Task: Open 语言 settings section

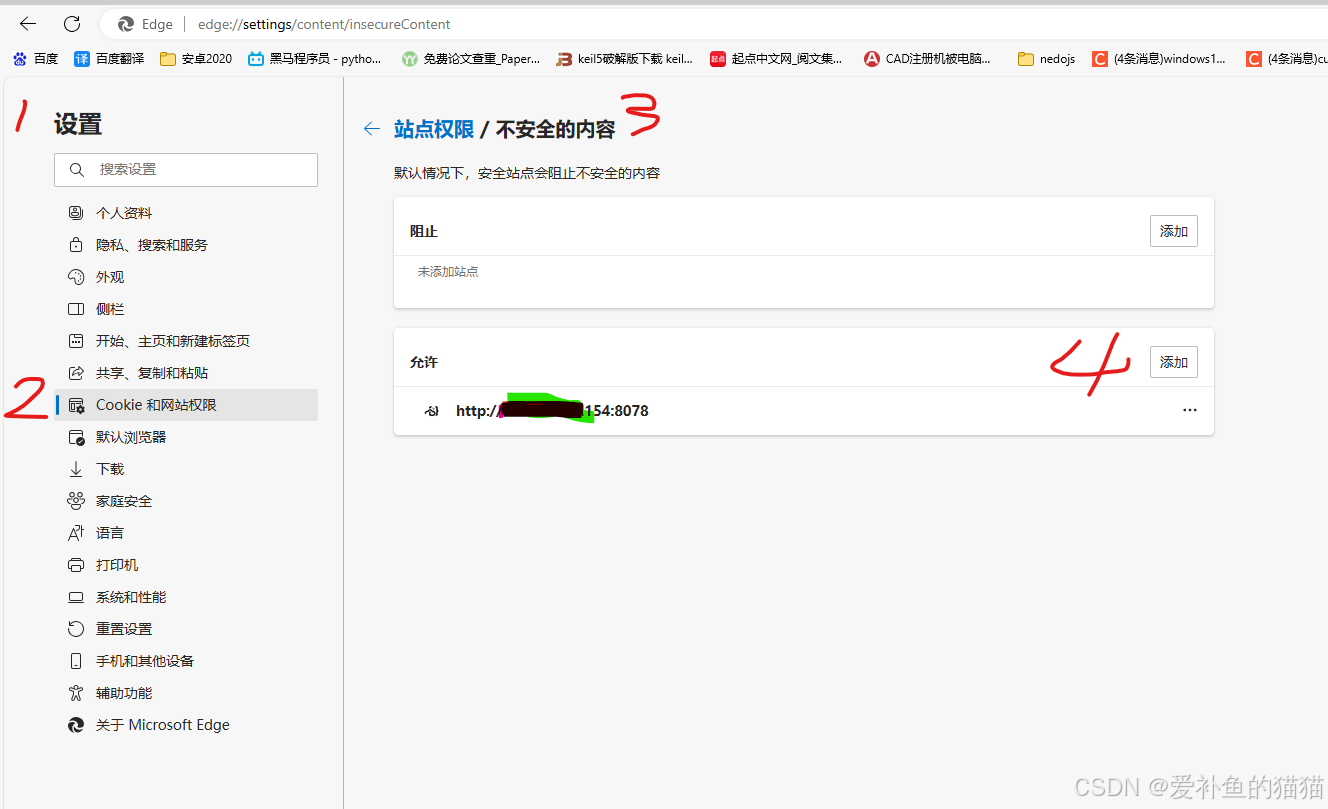Action: tap(186, 533)
